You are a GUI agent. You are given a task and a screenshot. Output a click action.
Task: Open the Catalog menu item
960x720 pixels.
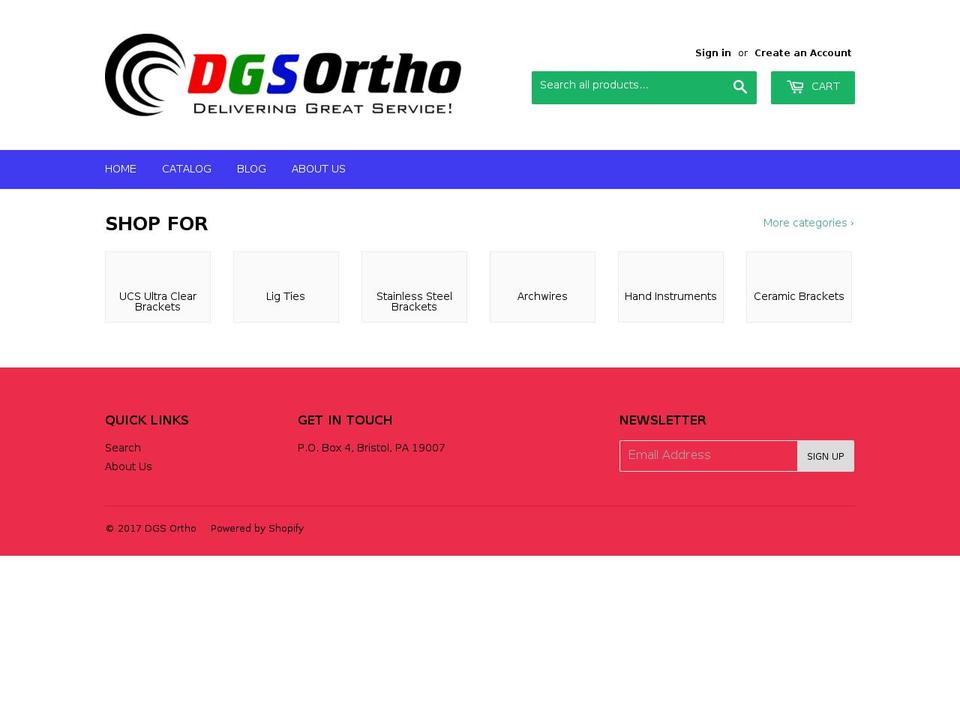[x=186, y=169]
